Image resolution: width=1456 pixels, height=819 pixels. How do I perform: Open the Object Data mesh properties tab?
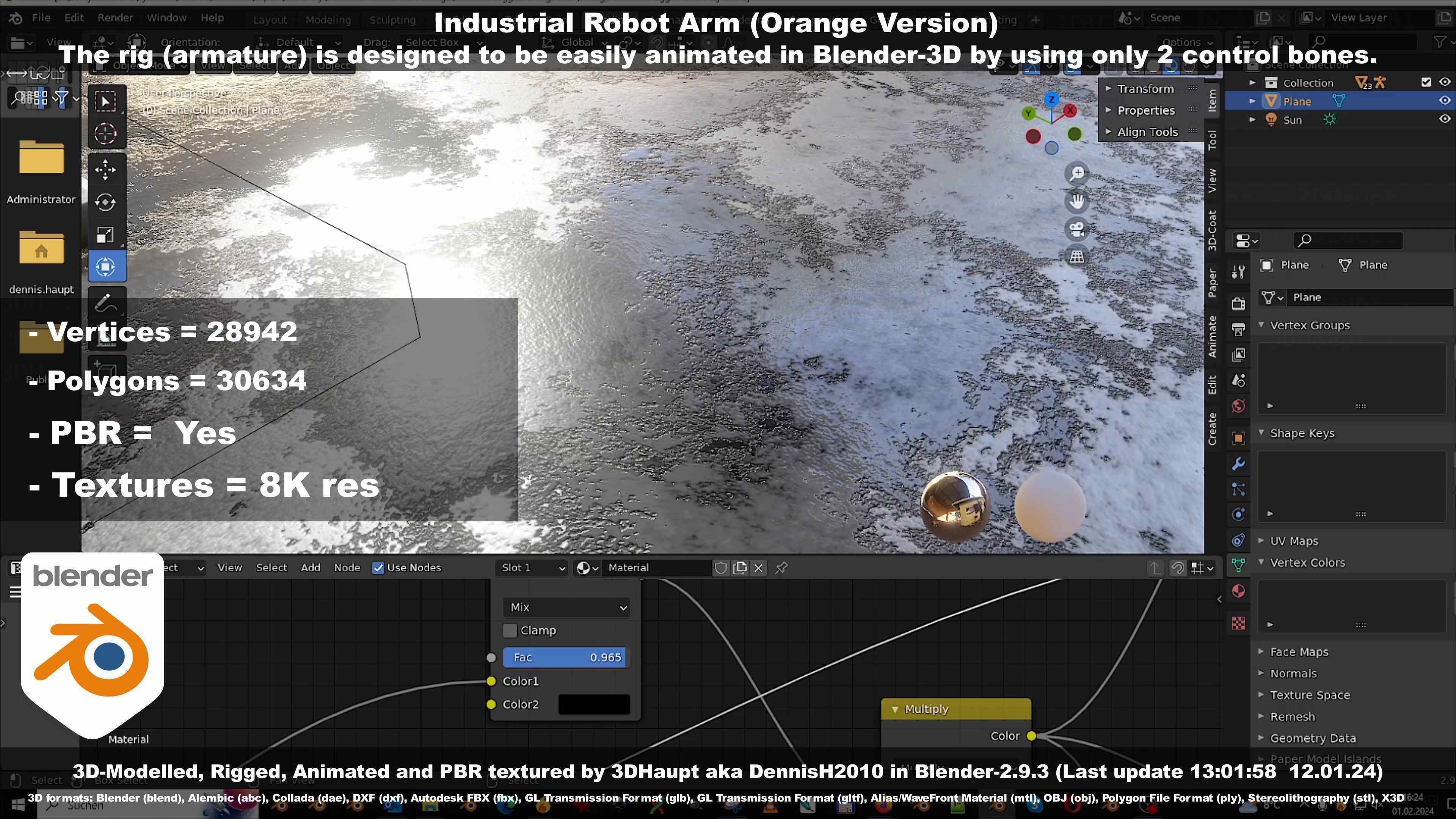(x=1238, y=565)
